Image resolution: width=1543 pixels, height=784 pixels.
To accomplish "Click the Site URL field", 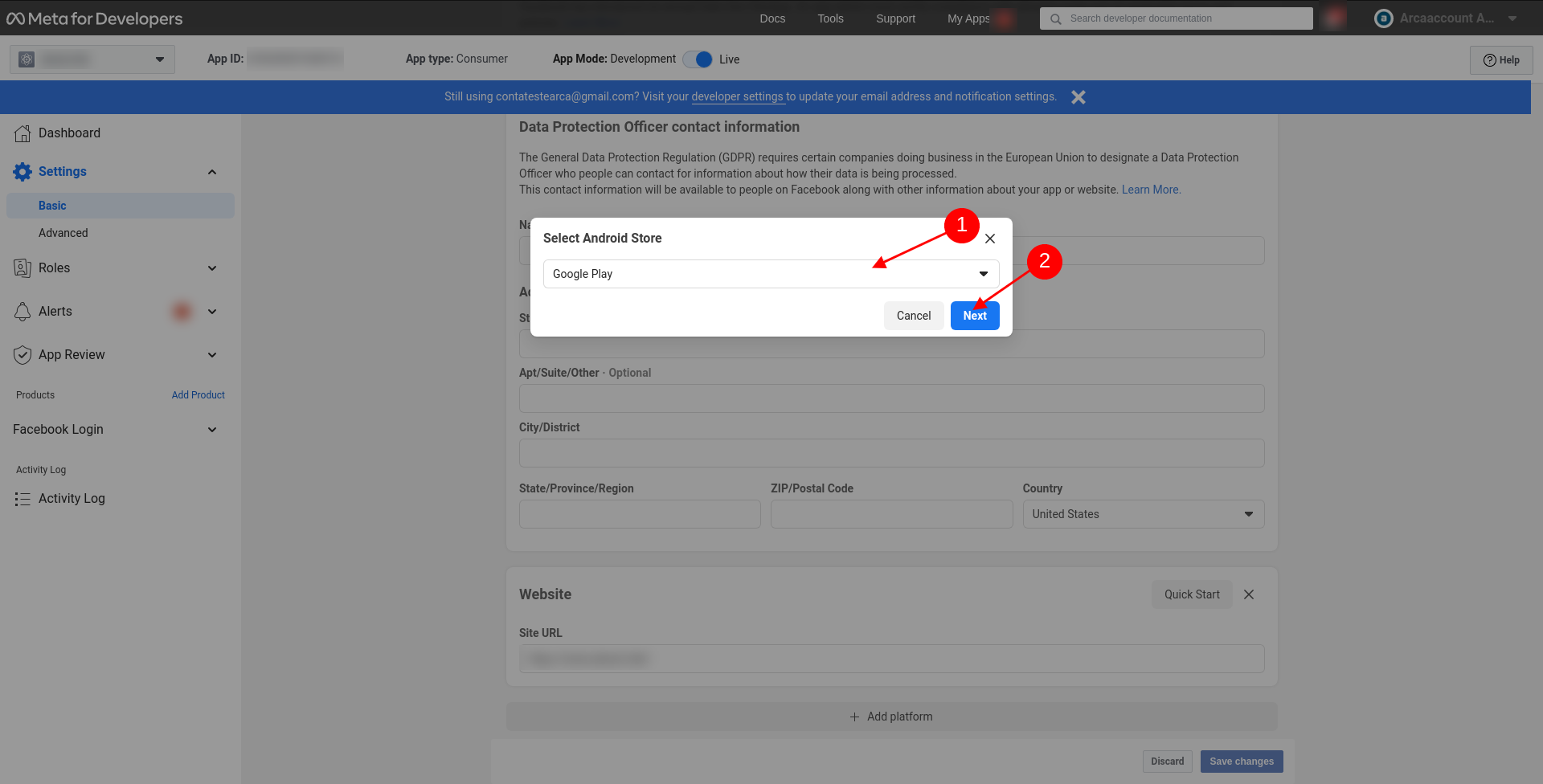I will [892, 659].
